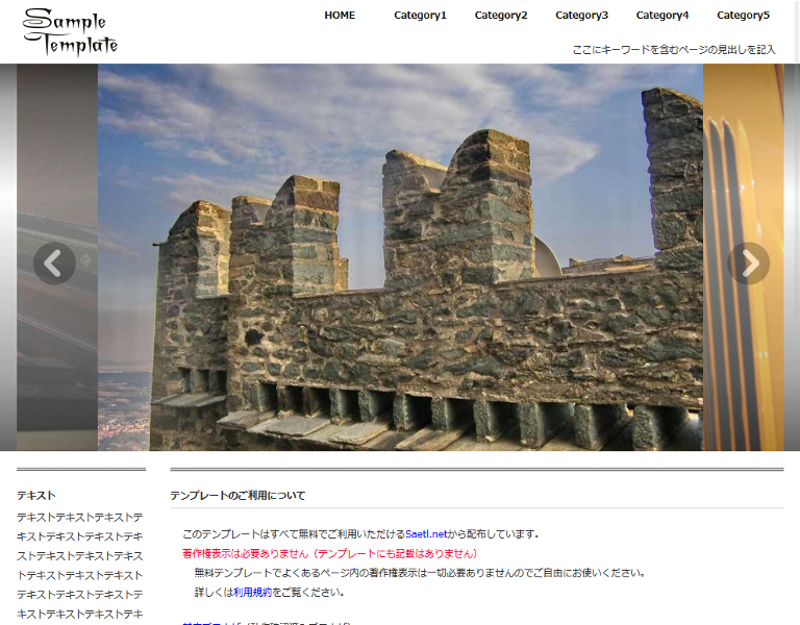This screenshot has width=800, height=625.
Task: Click Category5 in the header navigation
Action: click(x=743, y=15)
